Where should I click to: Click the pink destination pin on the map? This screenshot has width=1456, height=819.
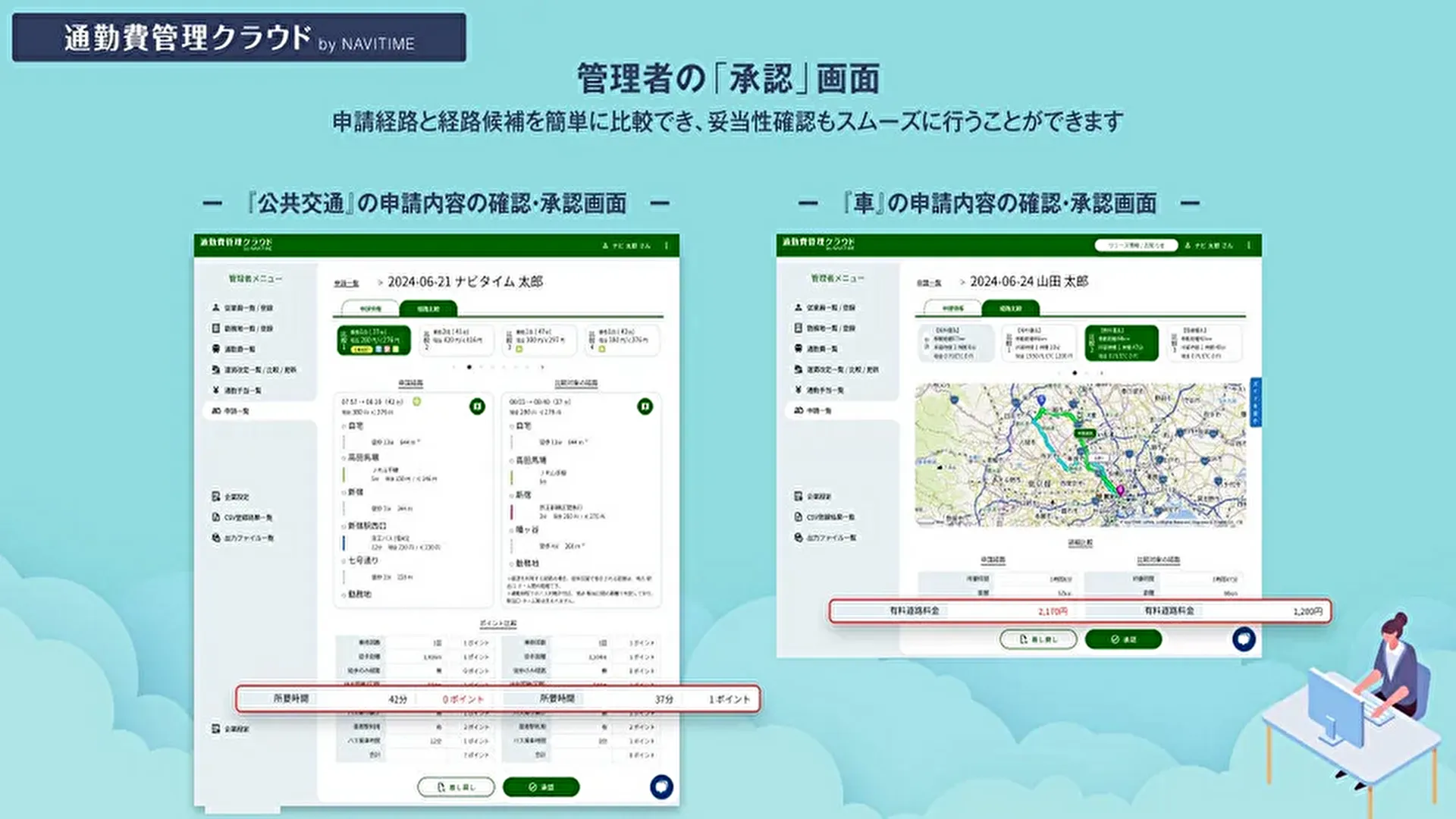[1120, 491]
